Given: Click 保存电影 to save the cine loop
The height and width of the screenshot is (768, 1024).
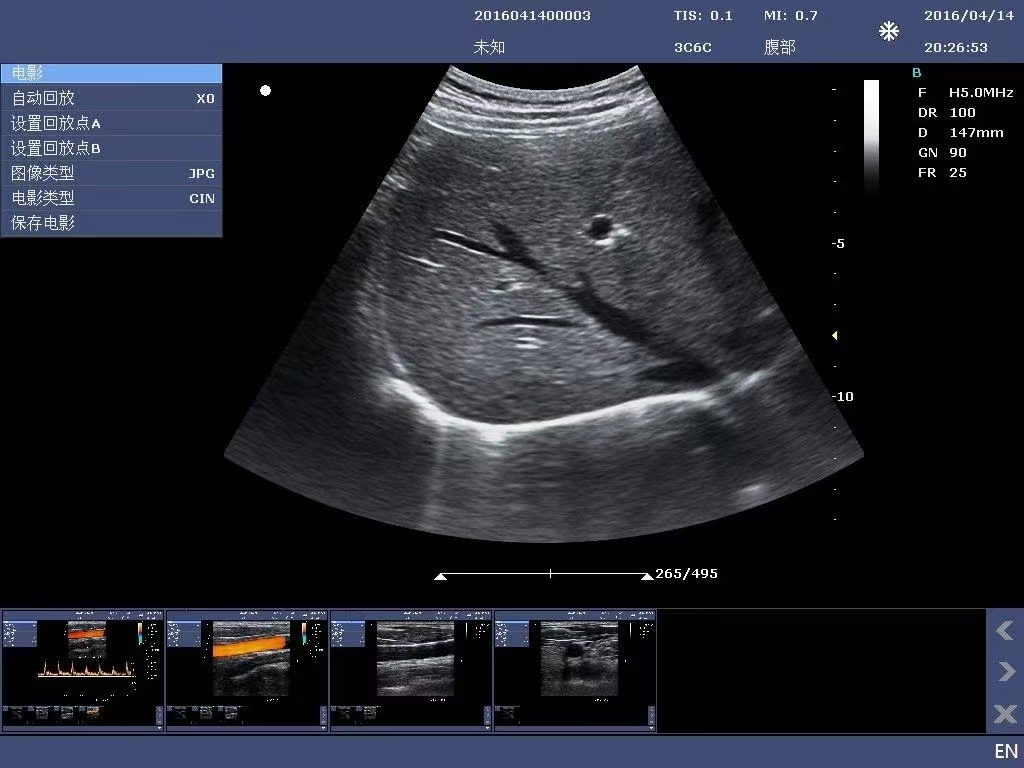Looking at the screenshot, I should (110, 222).
